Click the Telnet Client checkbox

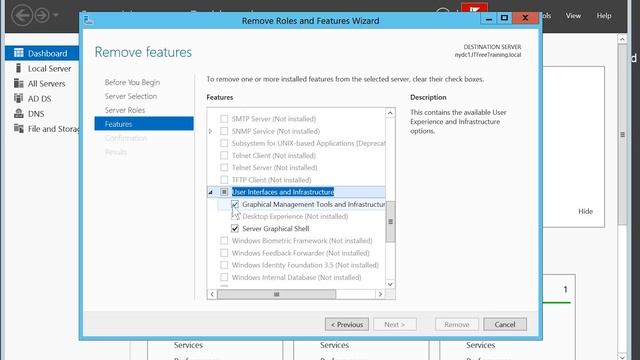tap(224, 156)
